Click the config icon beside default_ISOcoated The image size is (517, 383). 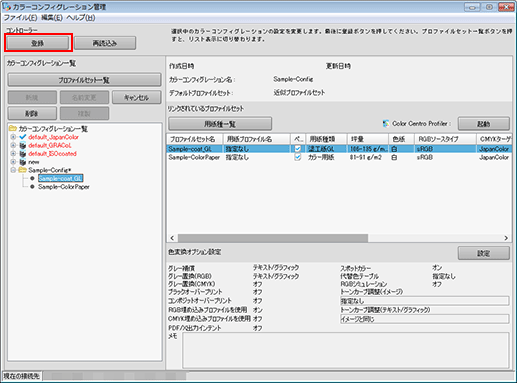pyautogui.click(x=23, y=154)
